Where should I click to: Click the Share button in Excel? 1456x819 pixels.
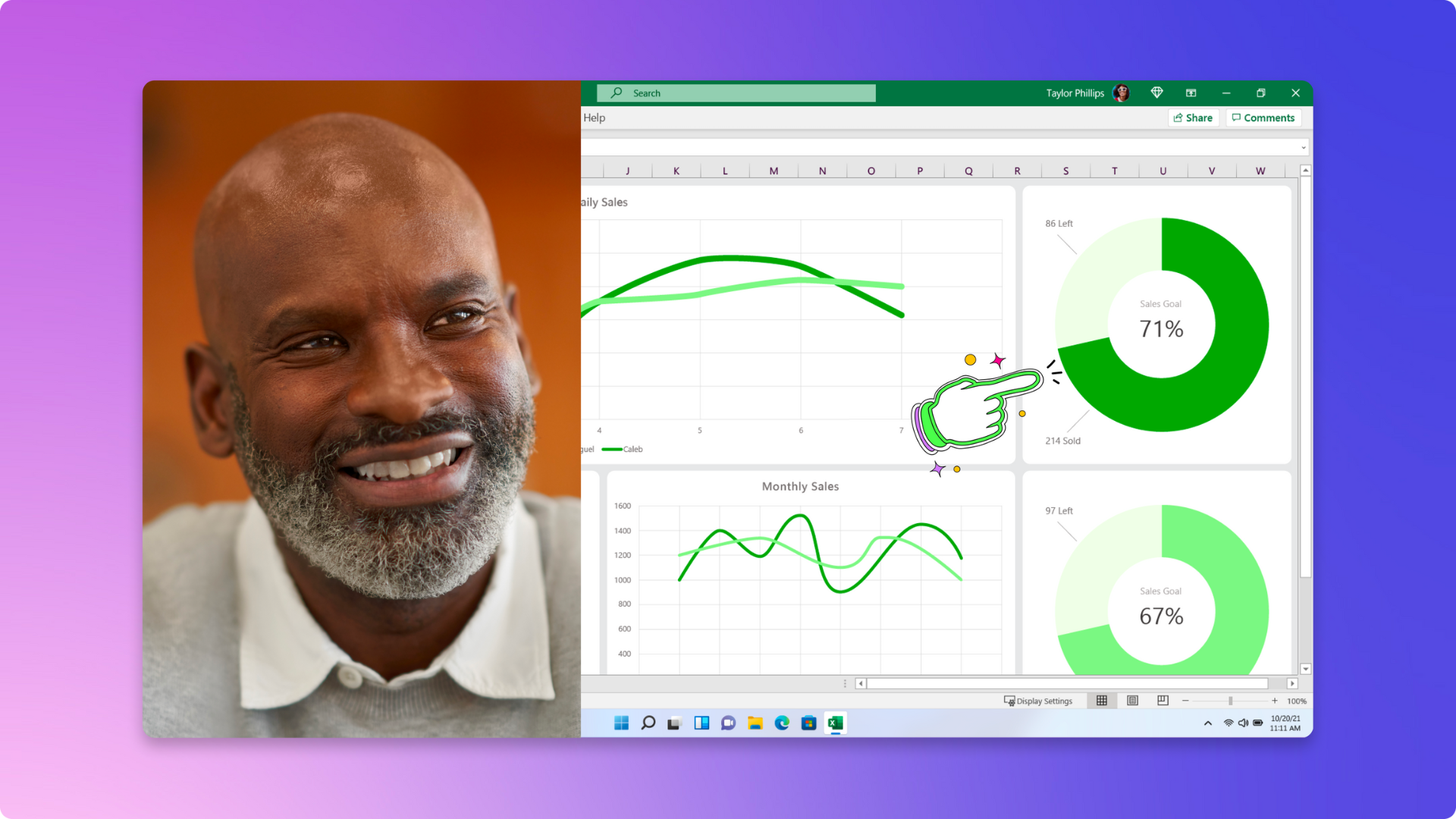[1193, 118]
